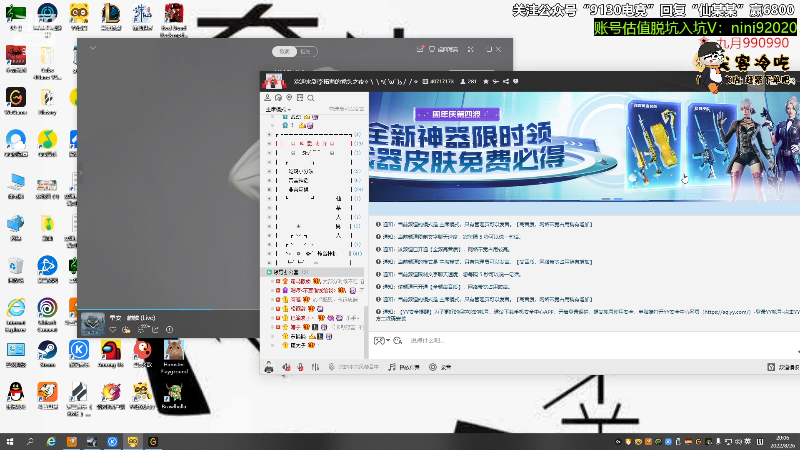The height and width of the screenshot is (450, 800).
Task: Expand the first sub-channel in the channel tree
Action: (x=269, y=135)
